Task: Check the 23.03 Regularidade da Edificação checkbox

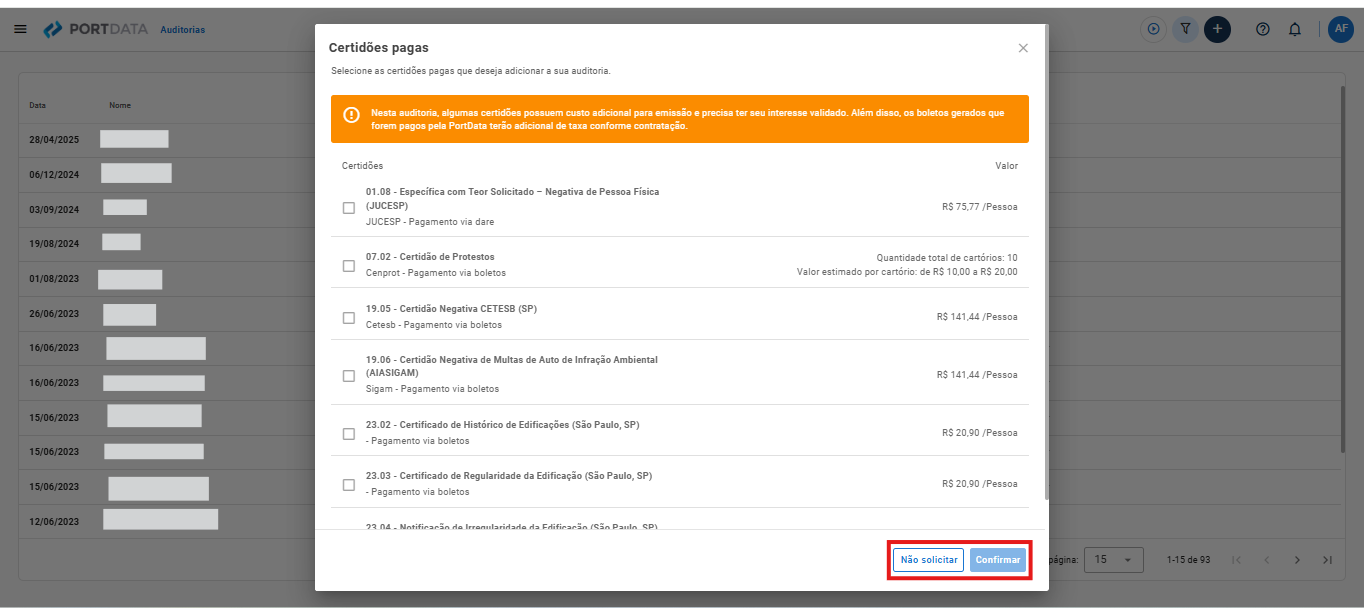Action: click(349, 485)
